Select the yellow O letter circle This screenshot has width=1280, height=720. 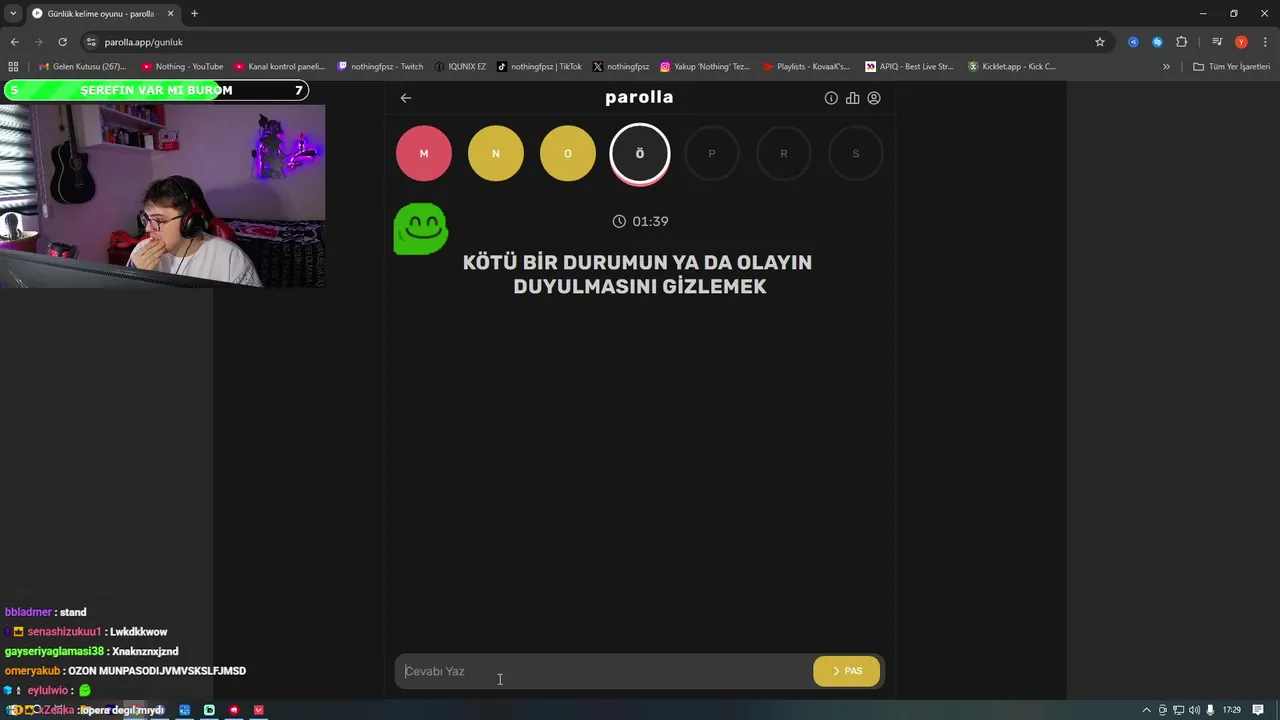(568, 154)
